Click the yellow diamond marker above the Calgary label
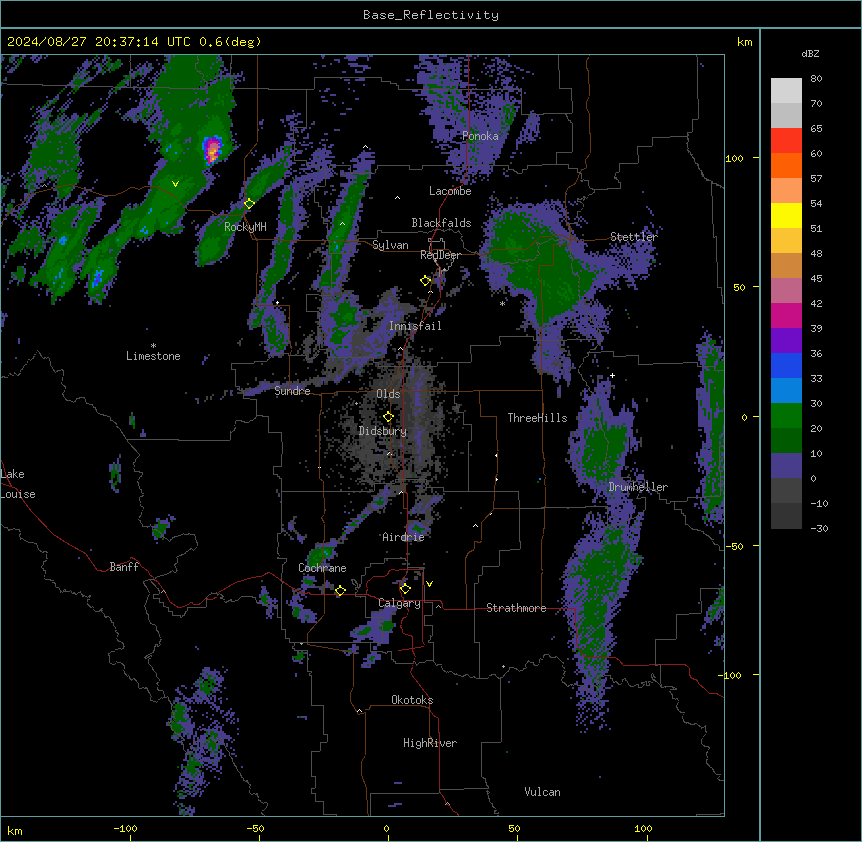This screenshot has height=842, width=862. pyautogui.click(x=405, y=589)
